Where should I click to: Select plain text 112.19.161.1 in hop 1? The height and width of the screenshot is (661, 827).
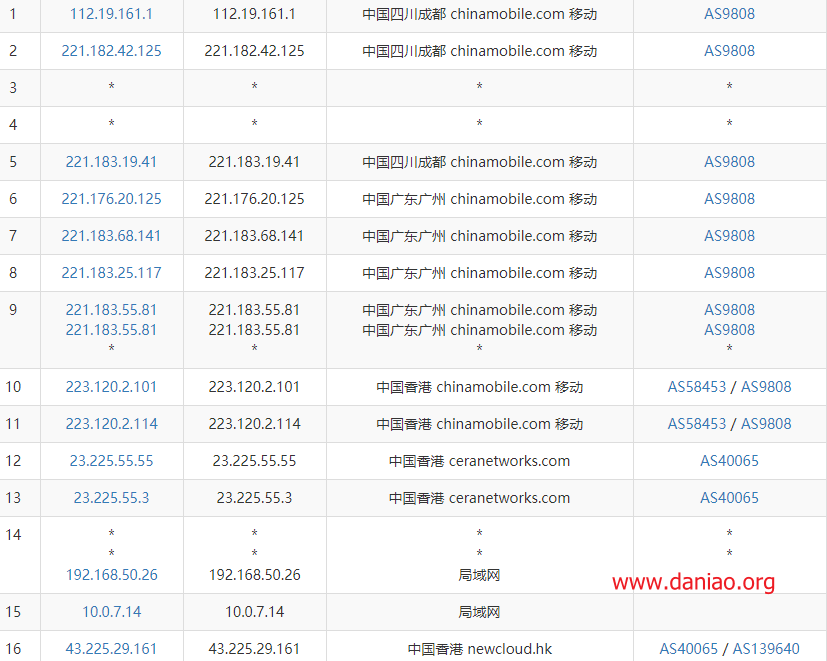pyautogui.click(x=254, y=14)
